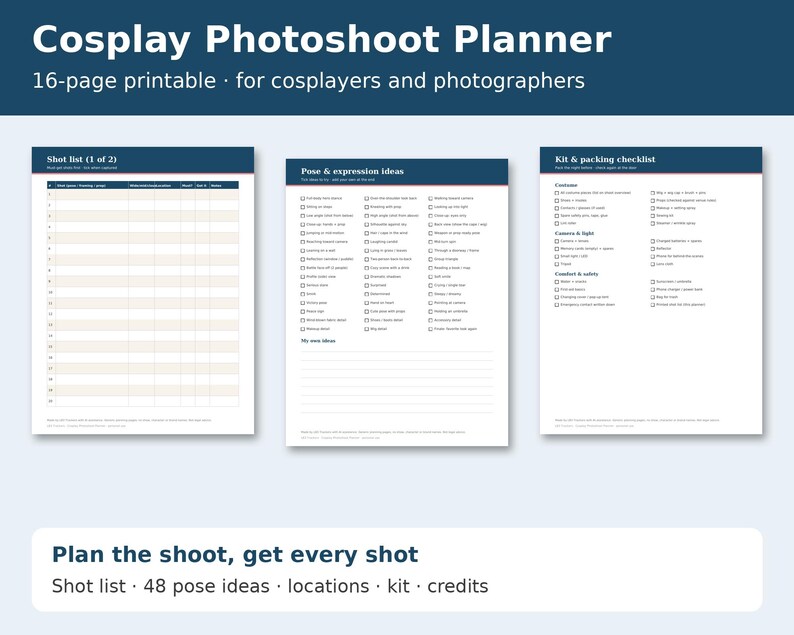Tick the 'Sunscreen / umbrella' checkbox
The width and height of the screenshot is (794, 635).
653,282
